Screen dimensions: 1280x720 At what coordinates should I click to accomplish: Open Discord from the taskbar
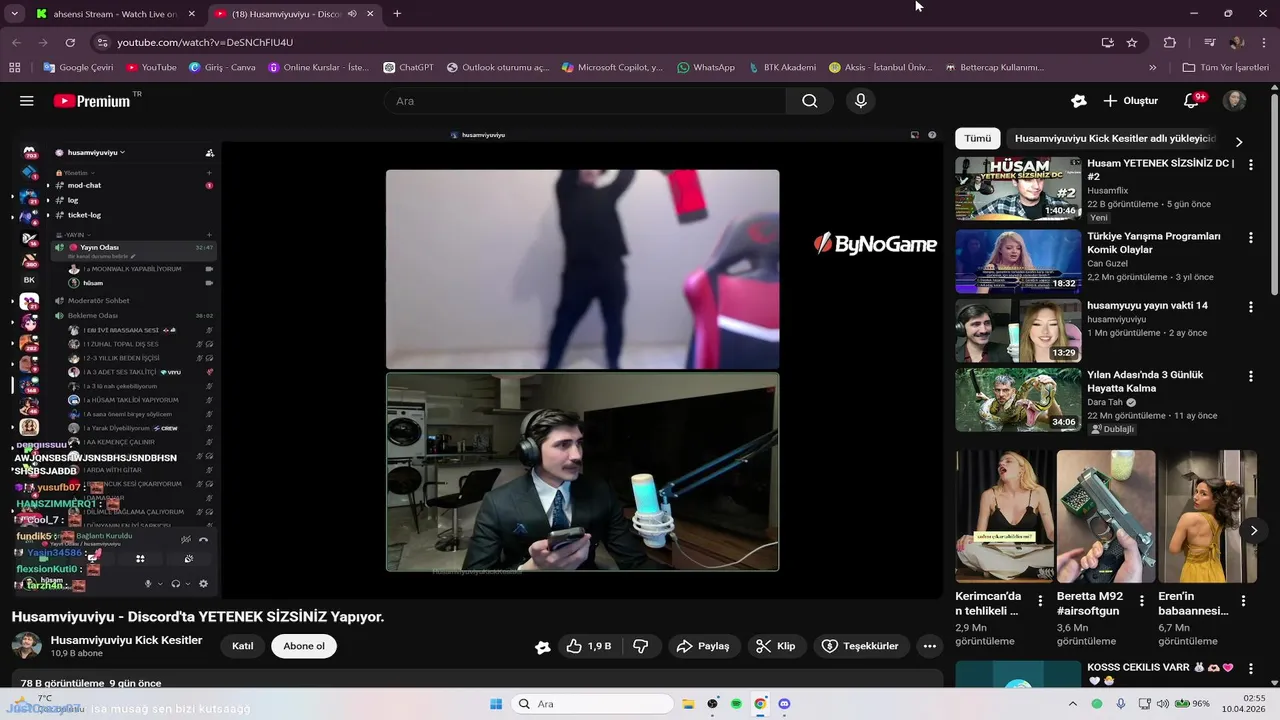[x=784, y=704]
